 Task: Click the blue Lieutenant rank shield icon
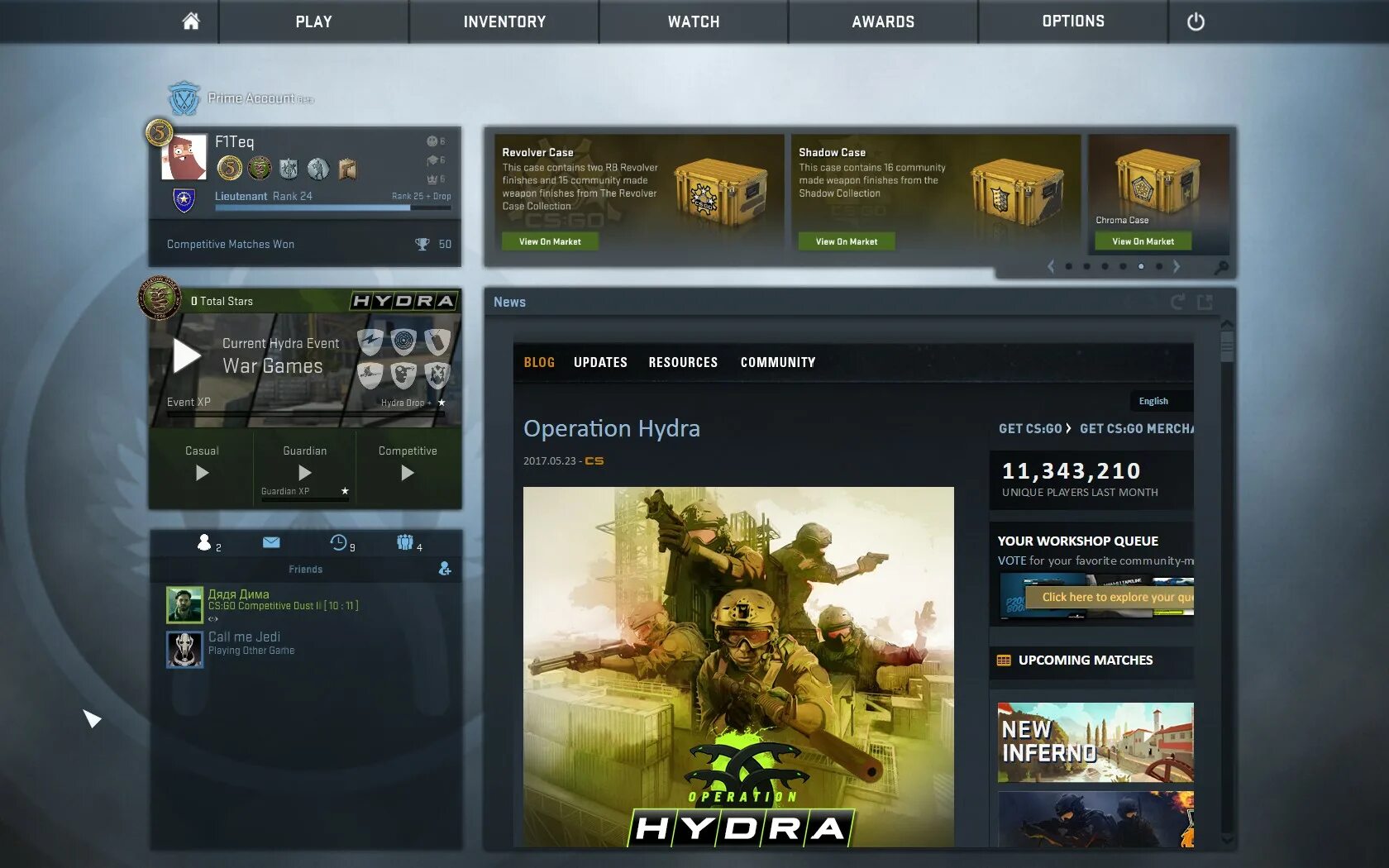pyautogui.click(x=184, y=199)
